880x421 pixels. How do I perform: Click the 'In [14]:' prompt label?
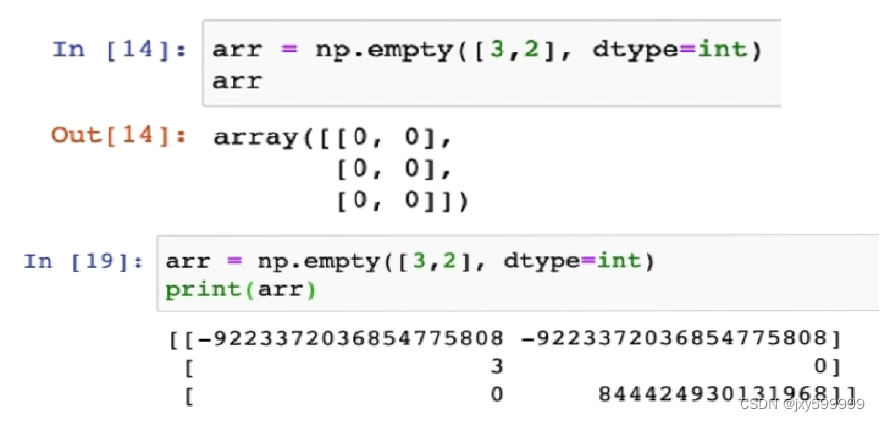[x=119, y=49]
